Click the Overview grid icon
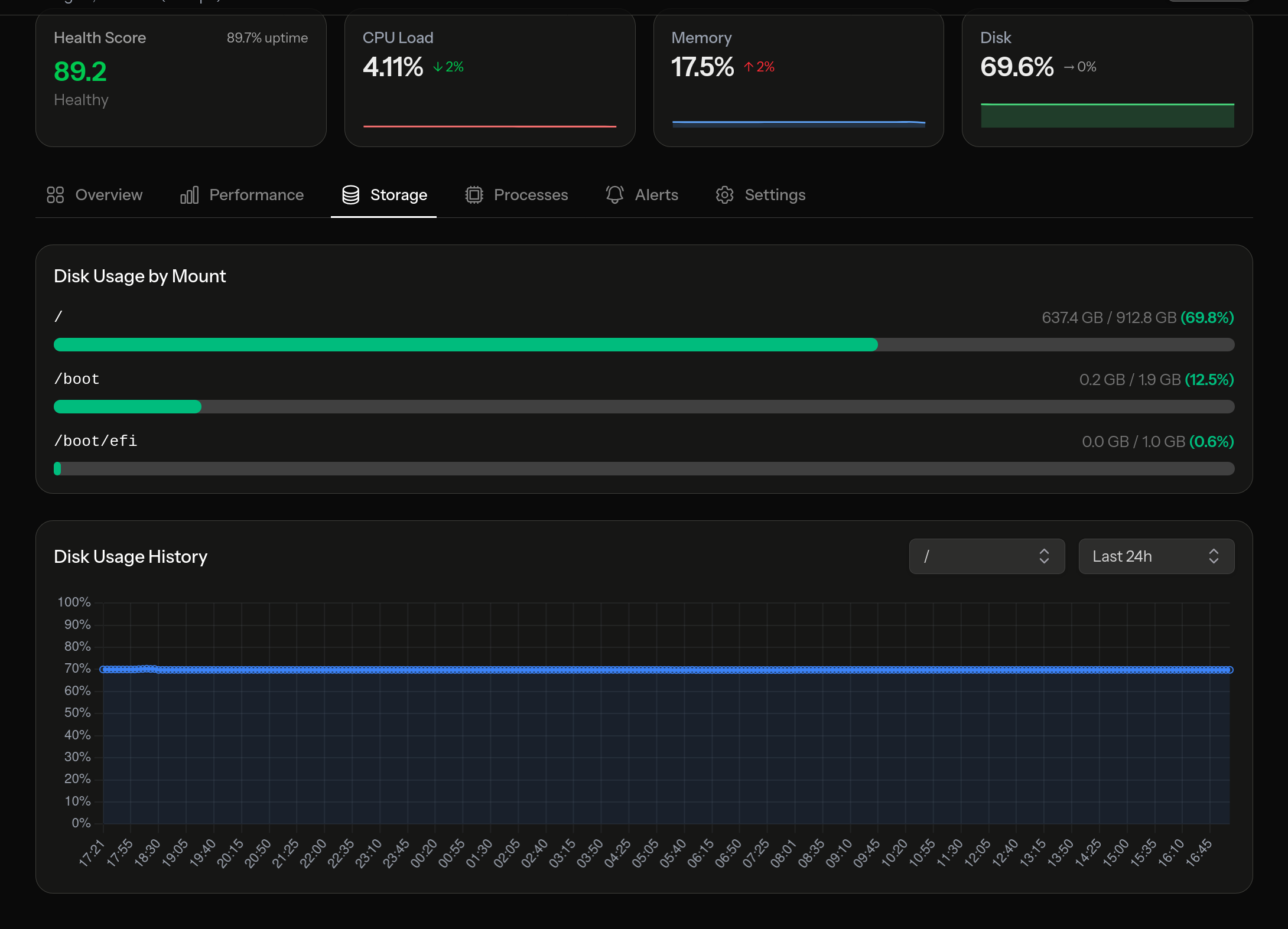1288x929 pixels. [55, 194]
